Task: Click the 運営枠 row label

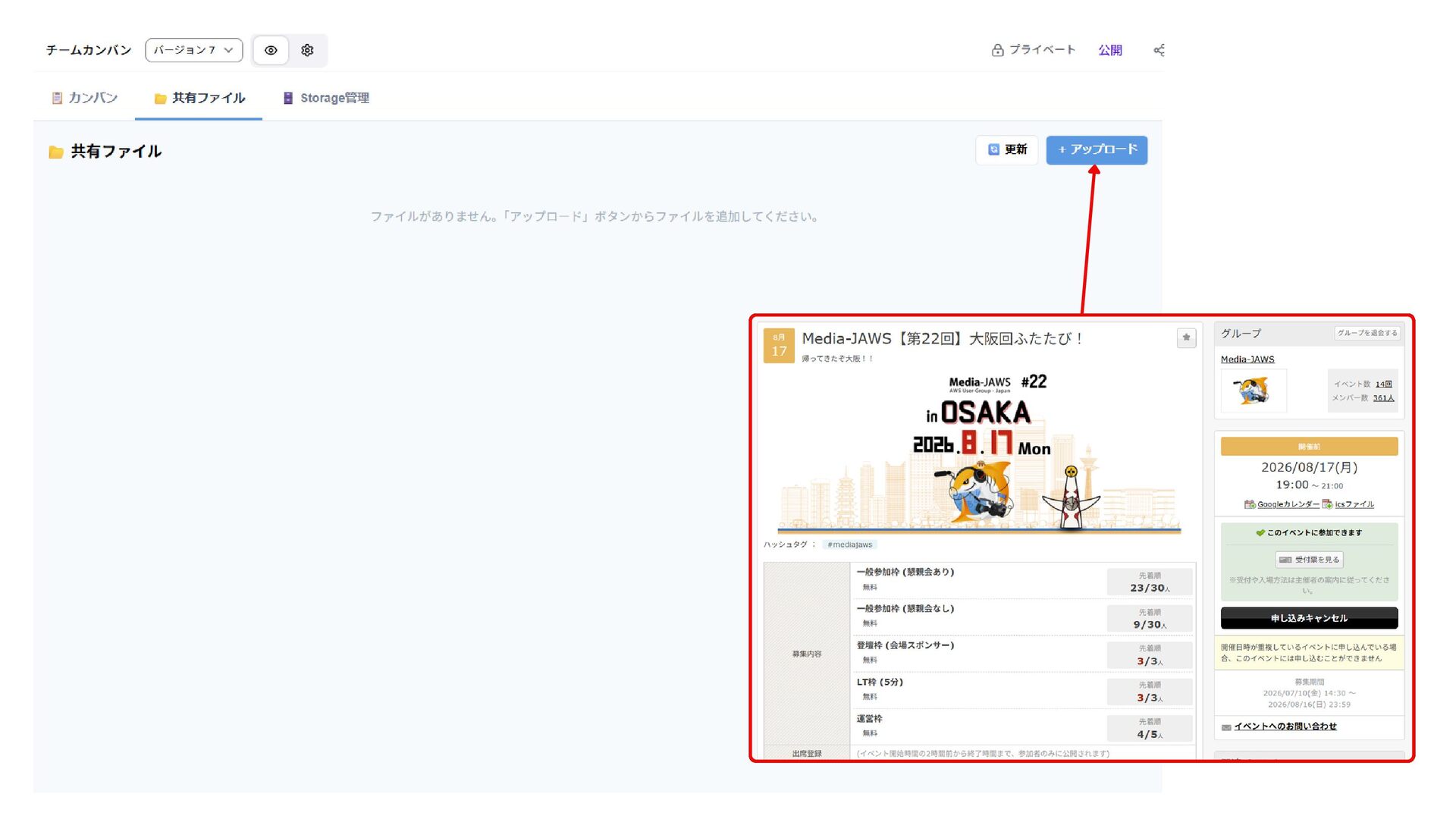Action: pyautogui.click(x=870, y=719)
